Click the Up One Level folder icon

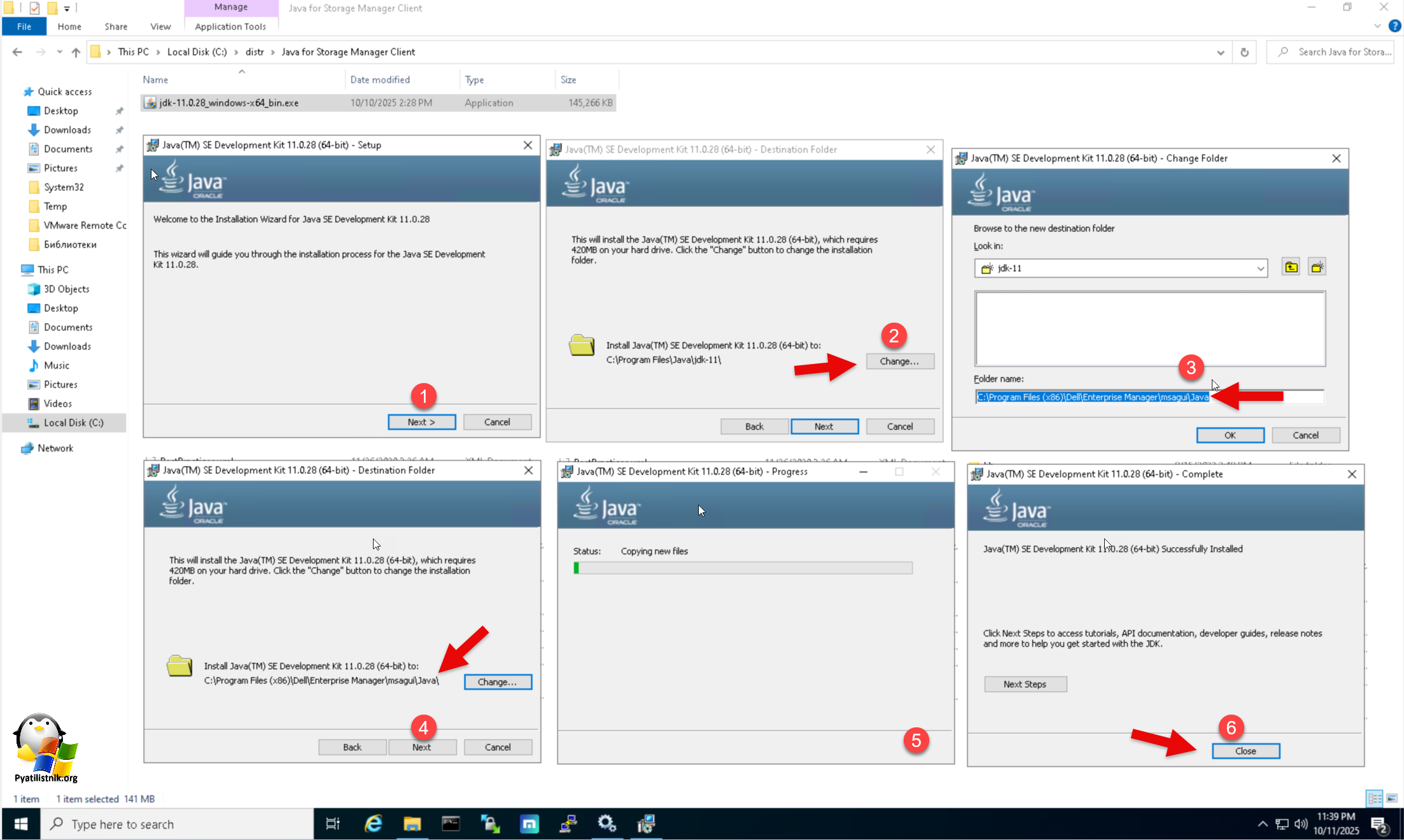coord(1291,267)
